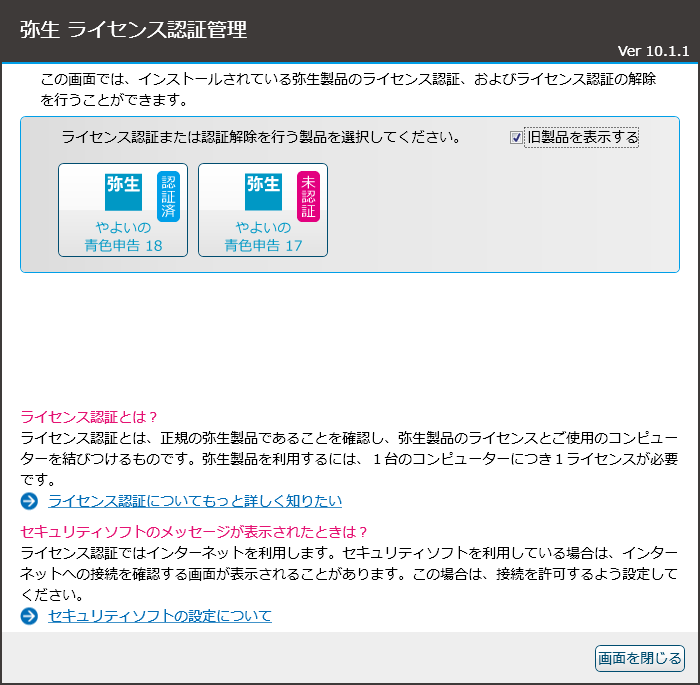Click the ライセンス認証とは？ heading
Viewport: 700px width, 685px height.
89,417
